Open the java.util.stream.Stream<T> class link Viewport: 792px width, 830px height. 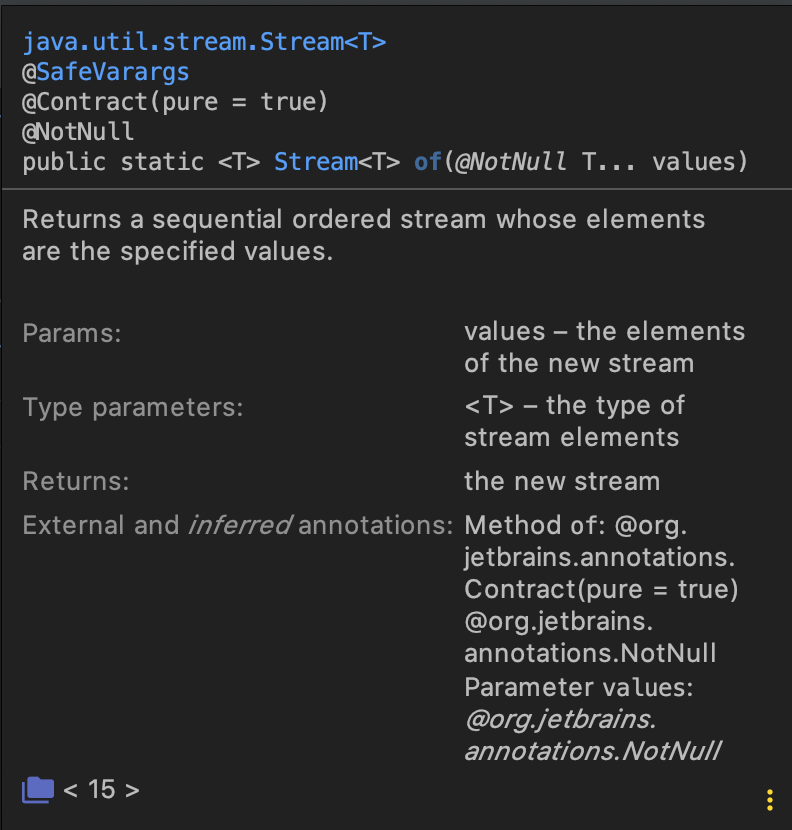pos(204,42)
